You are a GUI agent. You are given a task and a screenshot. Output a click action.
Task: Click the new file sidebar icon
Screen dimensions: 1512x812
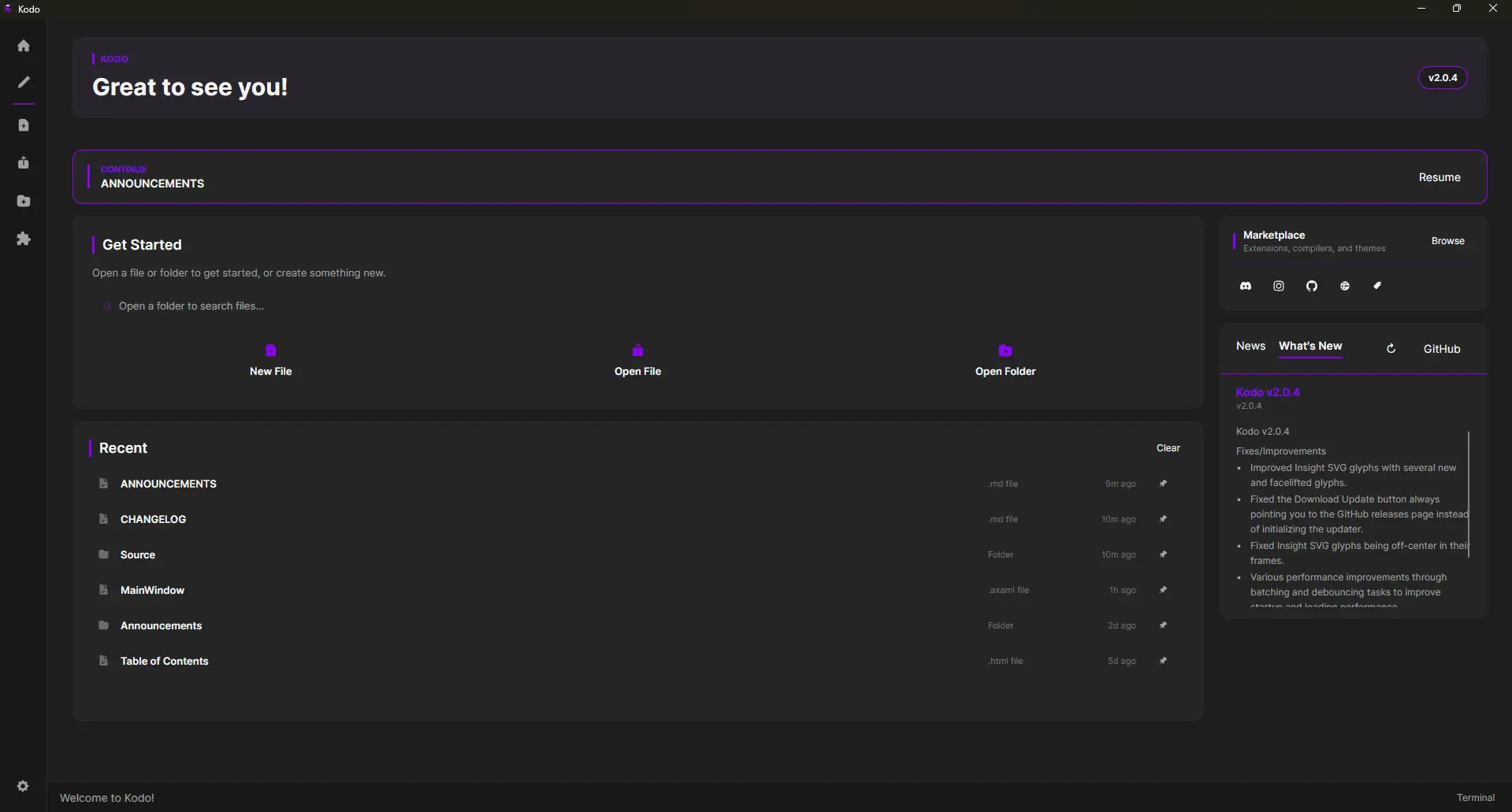tap(24, 125)
